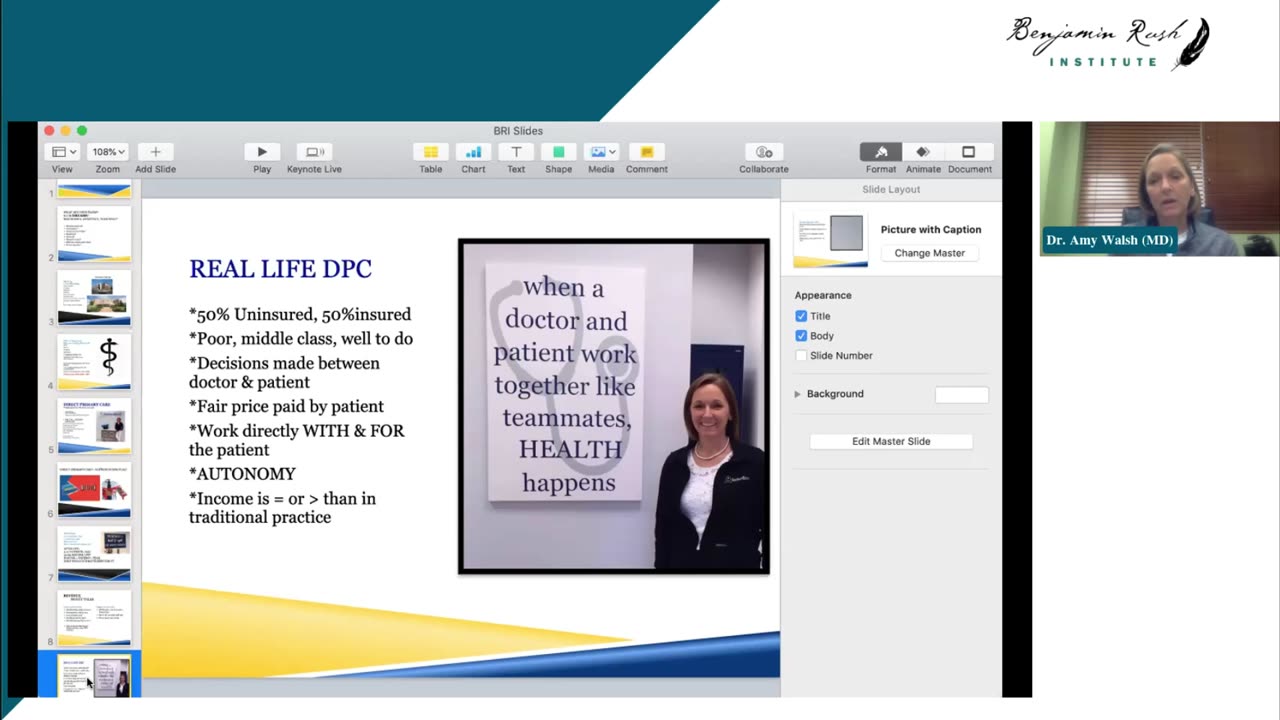Select slide 6 thumbnail in navigator
Viewport: 1280px width, 720px height.
(94, 490)
